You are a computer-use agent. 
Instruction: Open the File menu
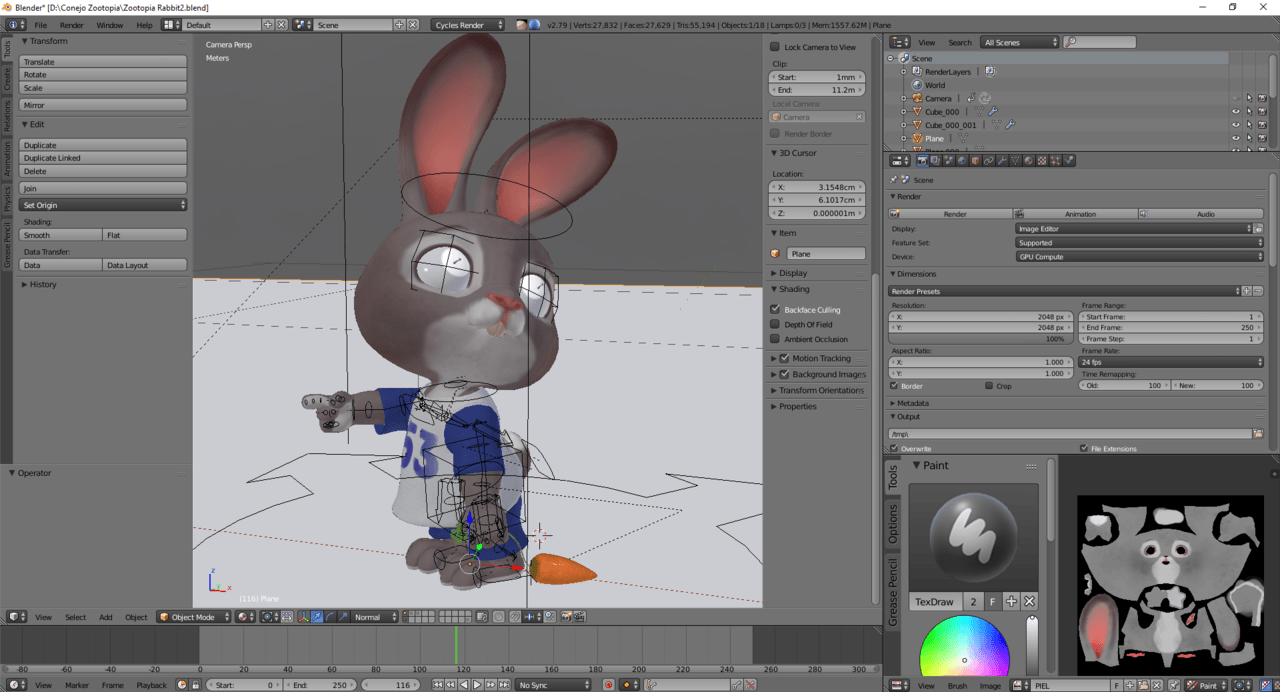pos(40,24)
